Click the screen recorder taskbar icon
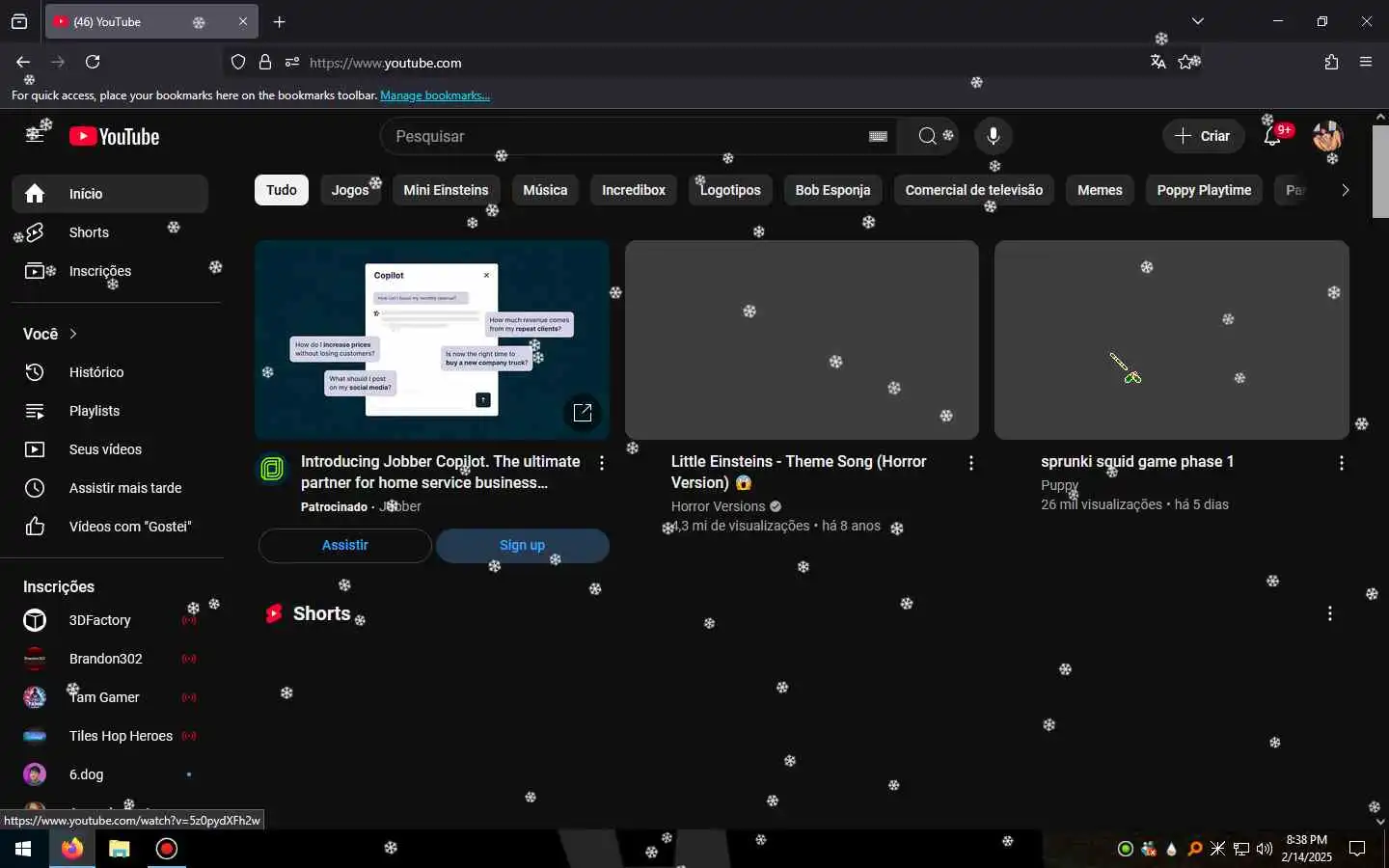1389x868 pixels. tap(167, 849)
